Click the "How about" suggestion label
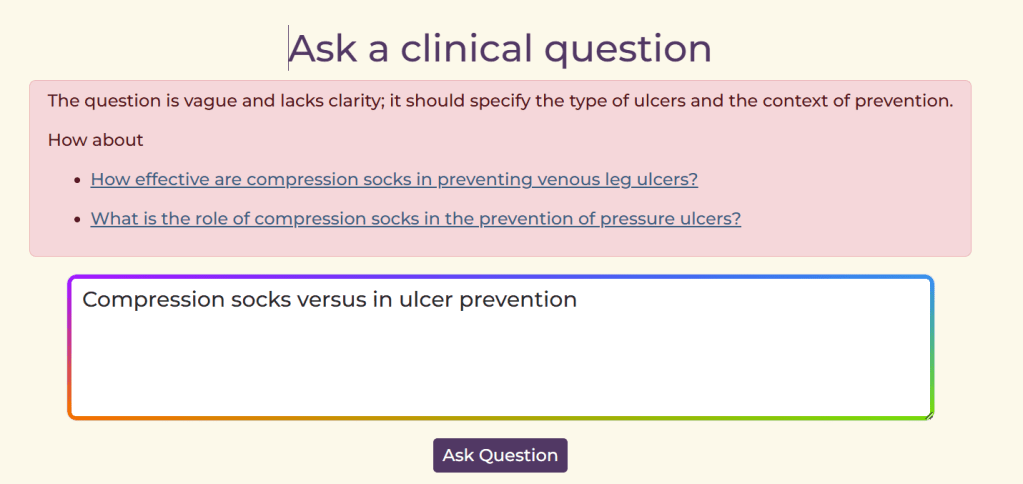This screenshot has width=1023, height=484. point(96,140)
